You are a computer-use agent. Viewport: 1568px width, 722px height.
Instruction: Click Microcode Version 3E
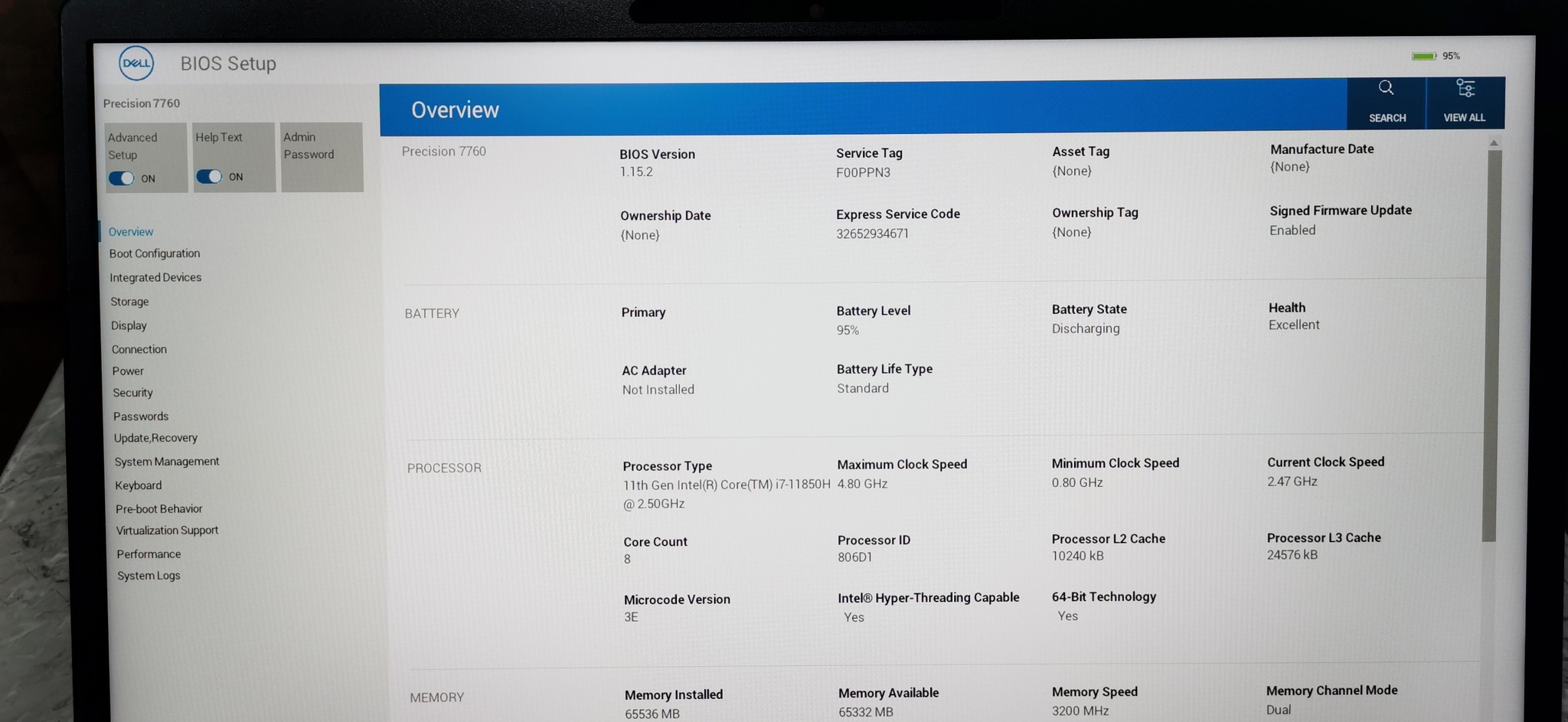point(631,617)
